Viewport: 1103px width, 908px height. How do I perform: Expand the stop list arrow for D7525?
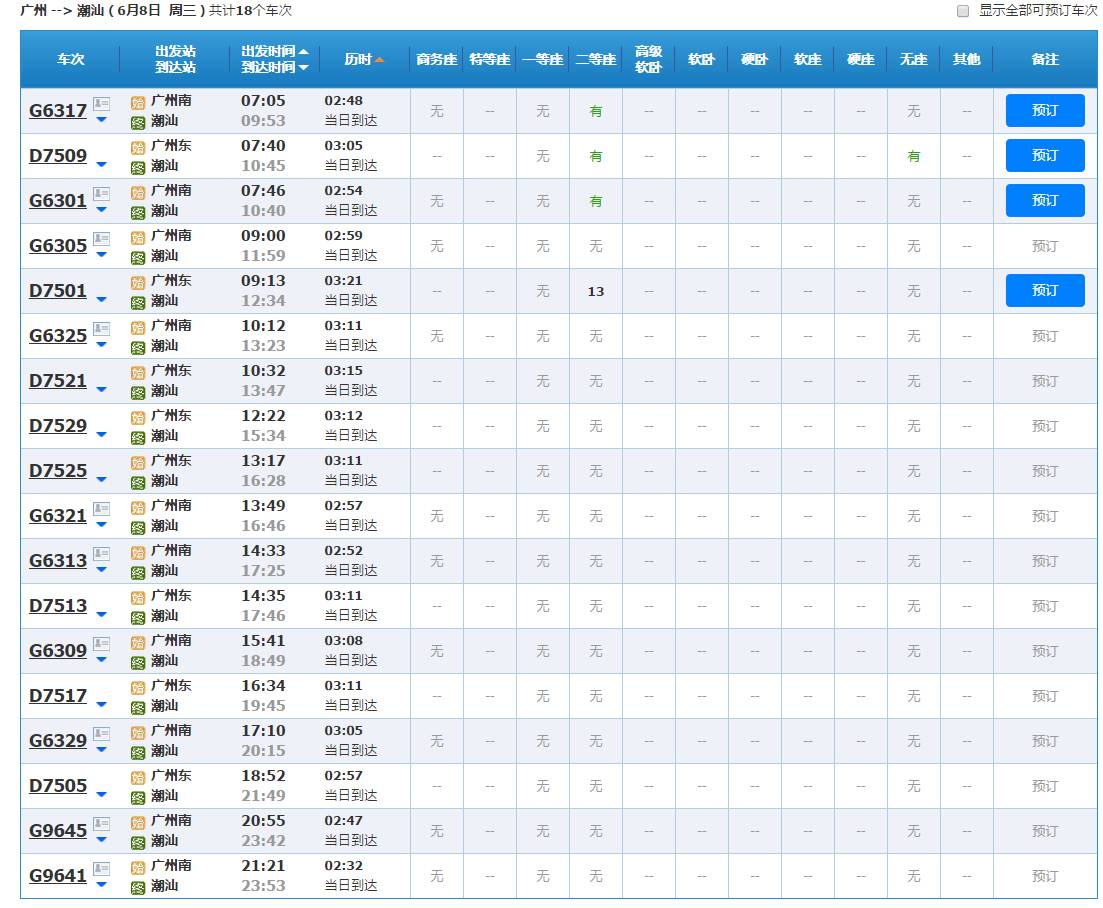click(101, 480)
